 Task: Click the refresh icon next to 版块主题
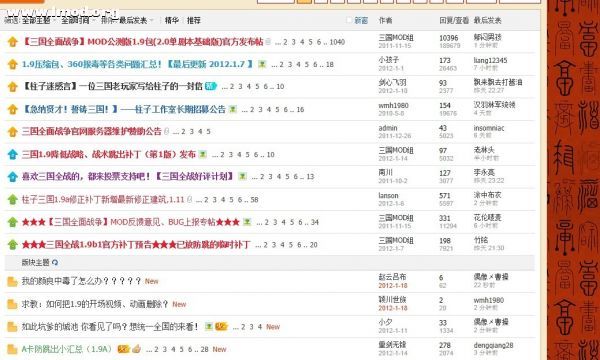tap(55, 262)
